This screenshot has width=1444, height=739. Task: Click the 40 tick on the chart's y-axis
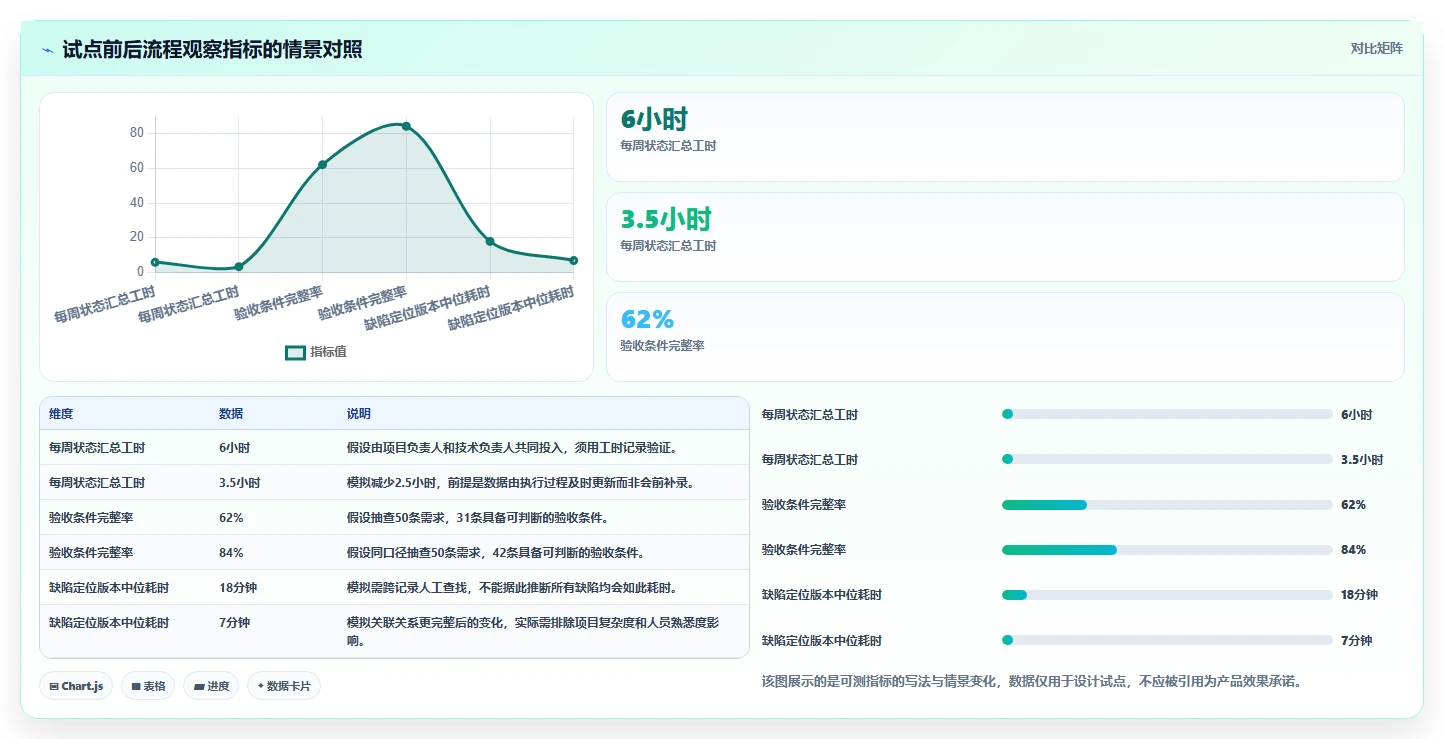coord(137,203)
